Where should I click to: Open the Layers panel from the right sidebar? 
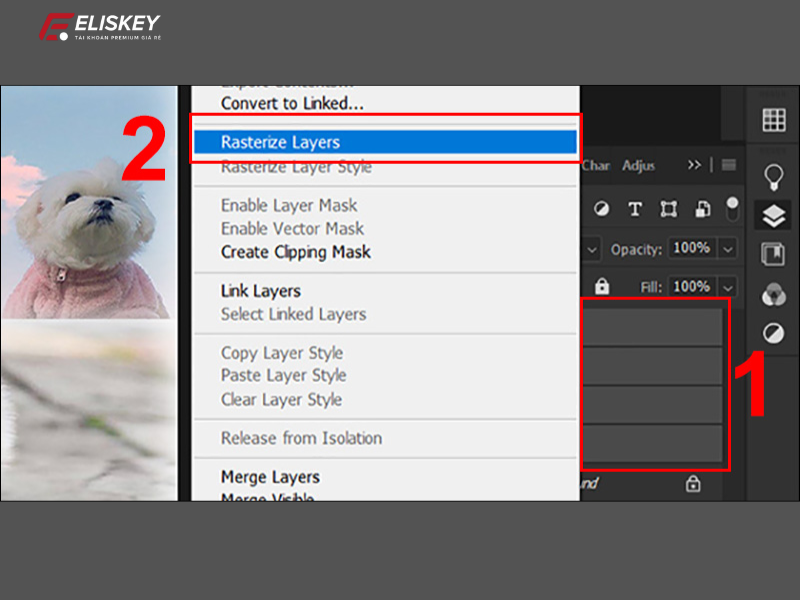[772, 215]
